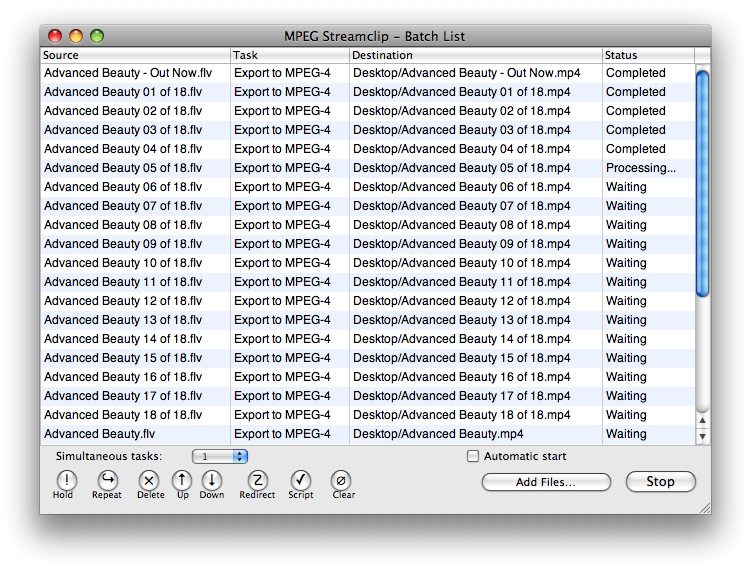Click the window resize grip corner

pos(705,508)
